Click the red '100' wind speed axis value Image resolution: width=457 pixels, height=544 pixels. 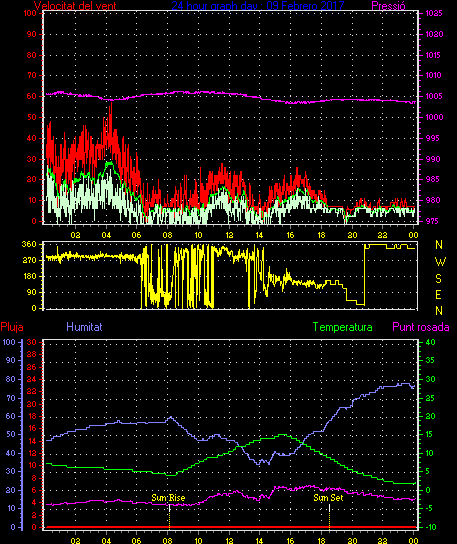(x=29, y=14)
